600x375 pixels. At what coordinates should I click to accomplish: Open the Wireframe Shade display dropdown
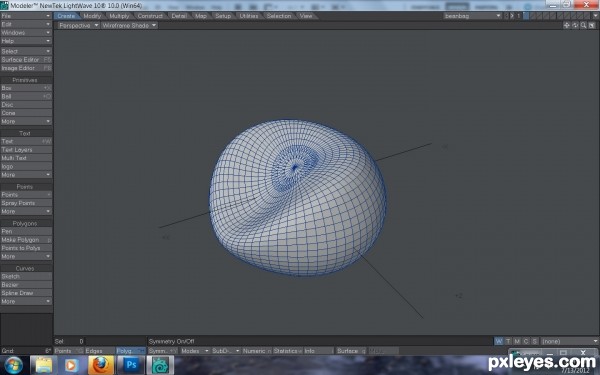pyautogui.click(x=129, y=25)
